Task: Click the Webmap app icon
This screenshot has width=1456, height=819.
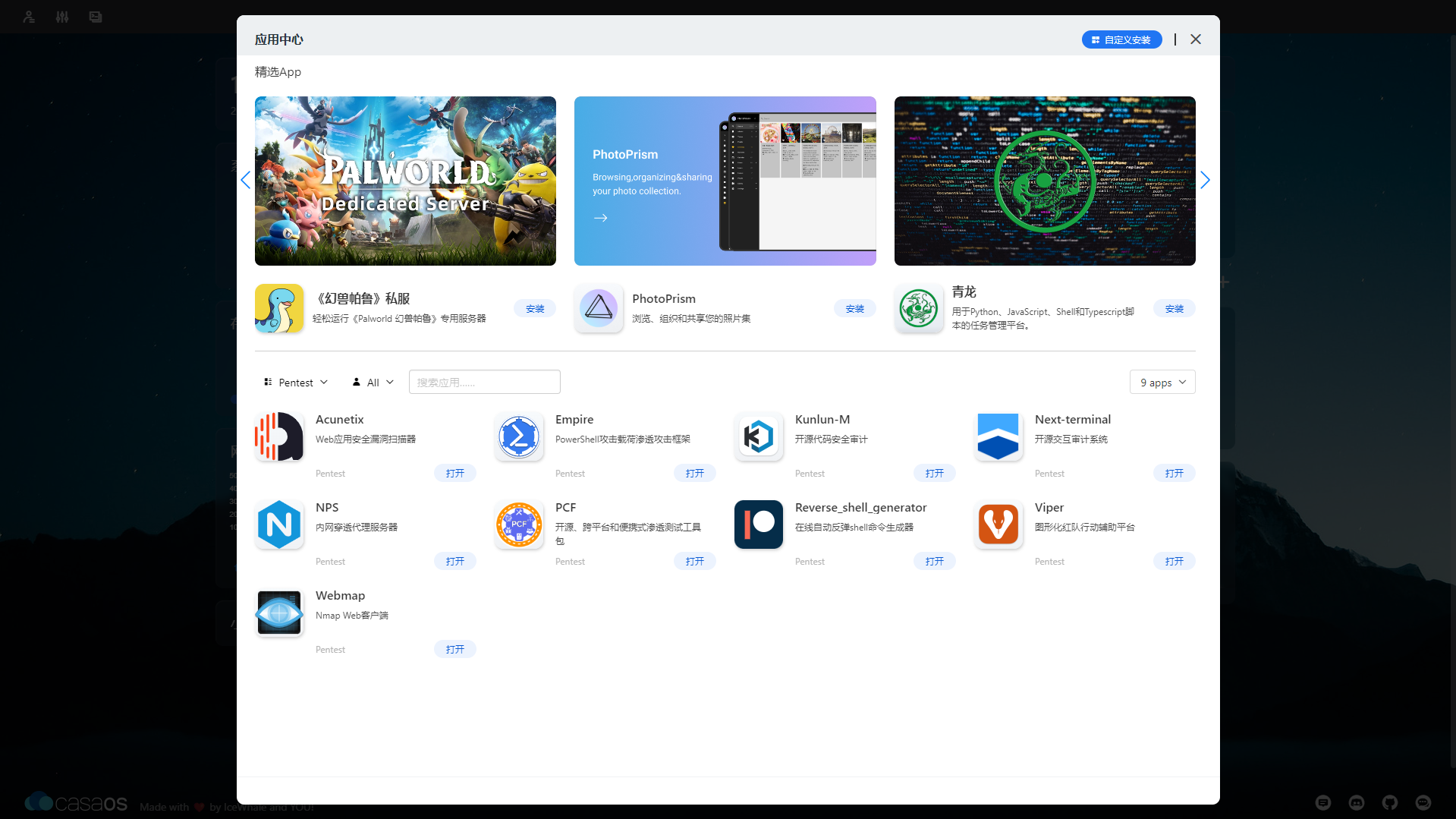Action: (279, 613)
